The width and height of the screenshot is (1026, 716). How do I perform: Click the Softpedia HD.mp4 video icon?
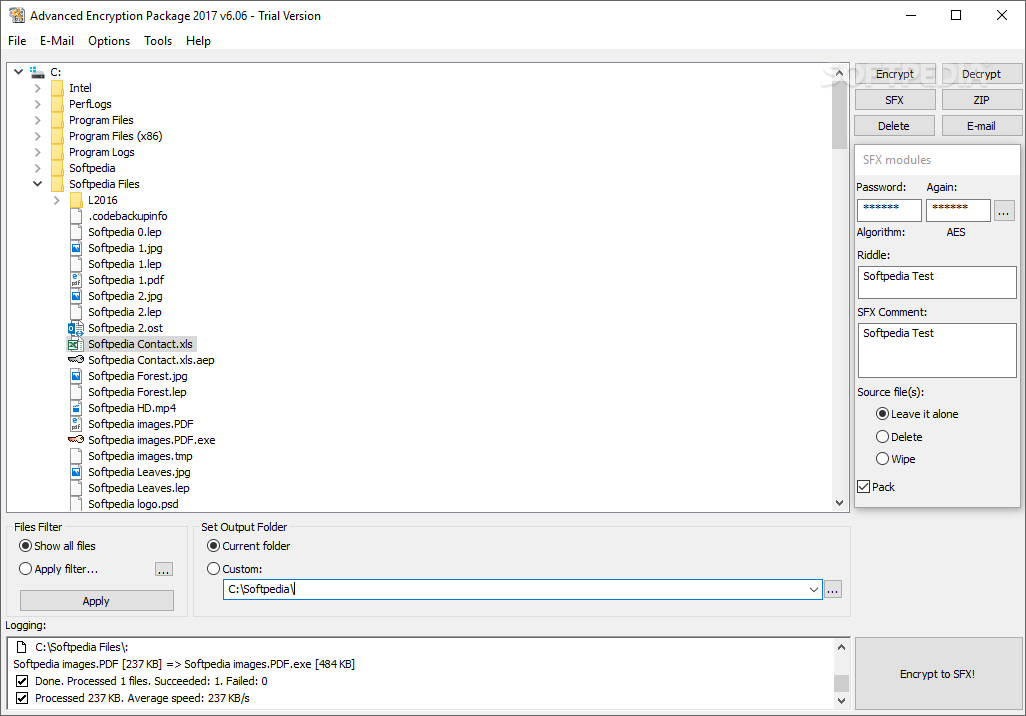[76, 408]
